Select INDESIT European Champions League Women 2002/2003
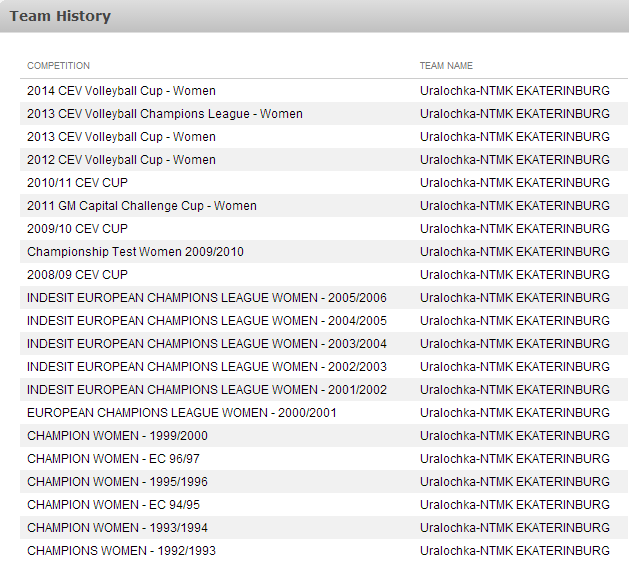Image resolution: width=629 pixels, height=562 pixels. coord(207,367)
